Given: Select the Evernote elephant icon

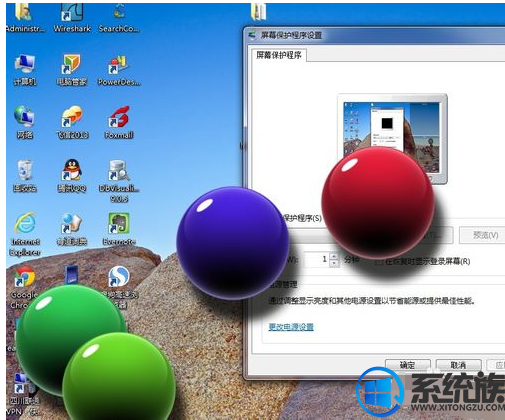Looking at the screenshot, I should 119,223.
